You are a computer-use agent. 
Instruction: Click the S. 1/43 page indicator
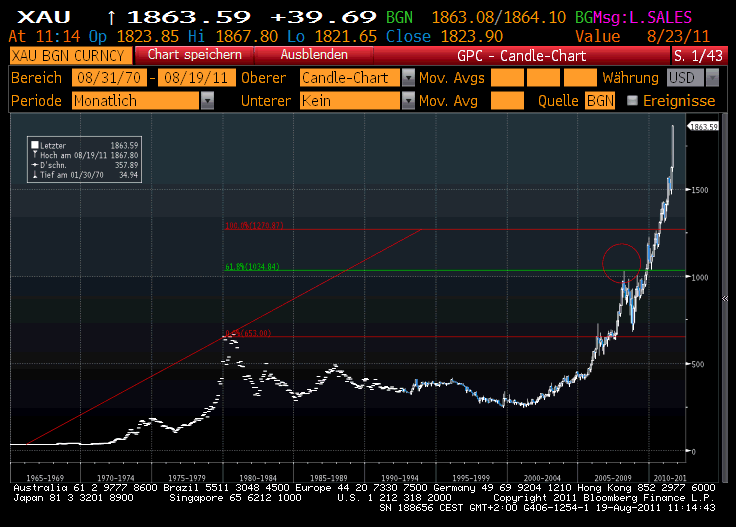(x=698, y=56)
